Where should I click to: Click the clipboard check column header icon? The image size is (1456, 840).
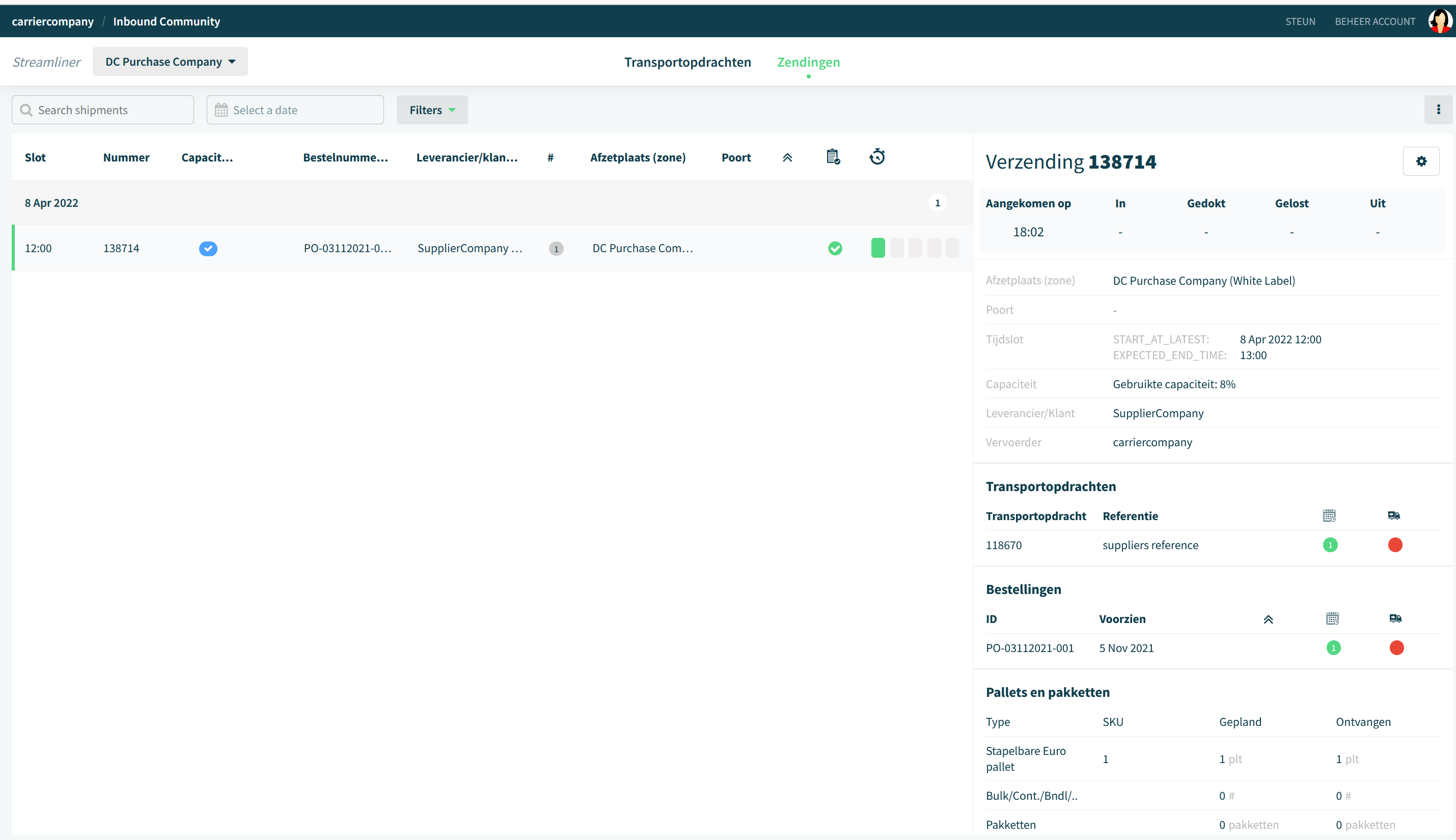[x=833, y=157]
